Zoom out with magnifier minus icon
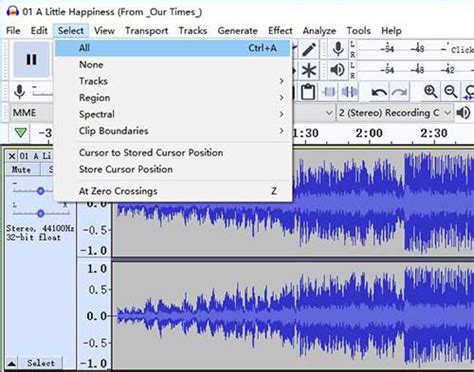 click(451, 91)
